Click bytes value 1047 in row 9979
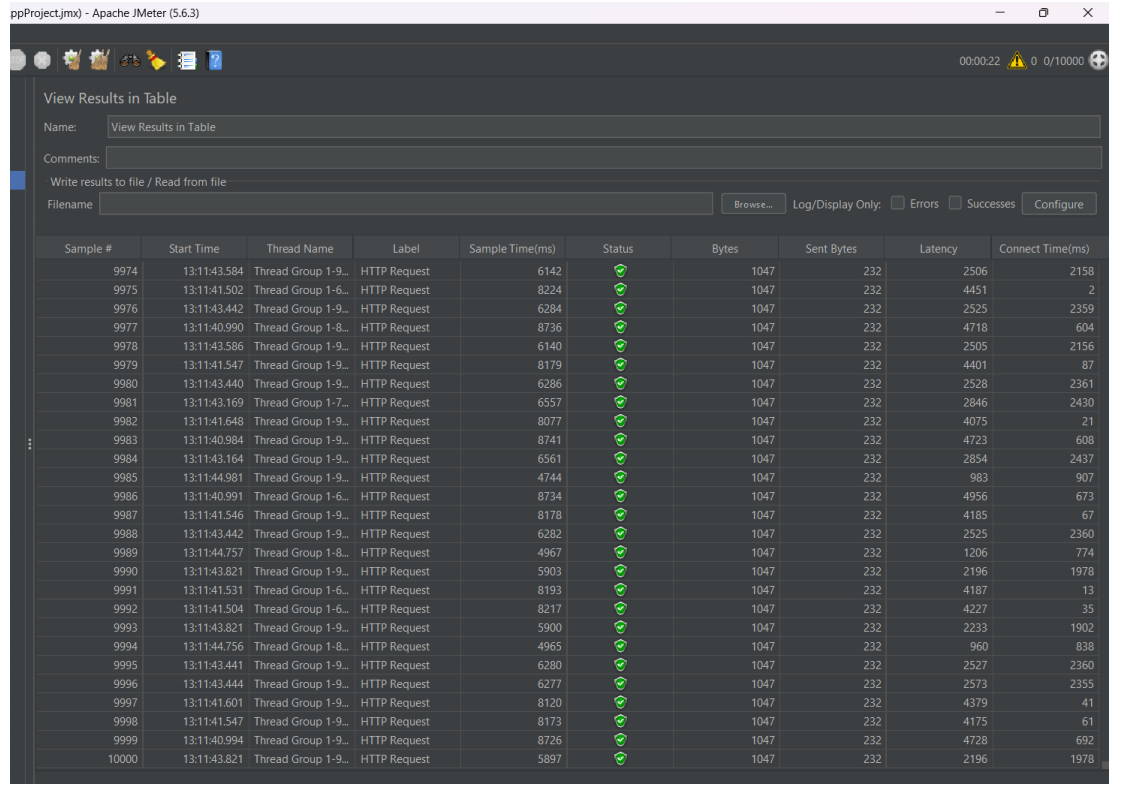 point(763,365)
